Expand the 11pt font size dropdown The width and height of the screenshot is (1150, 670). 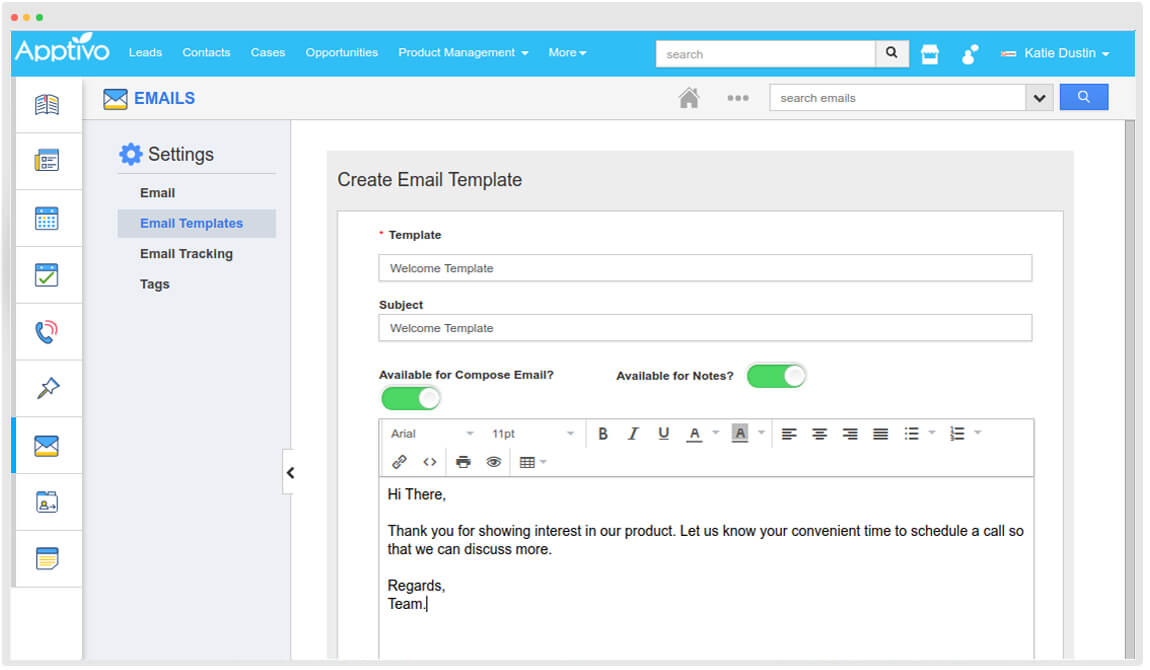(530, 433)
